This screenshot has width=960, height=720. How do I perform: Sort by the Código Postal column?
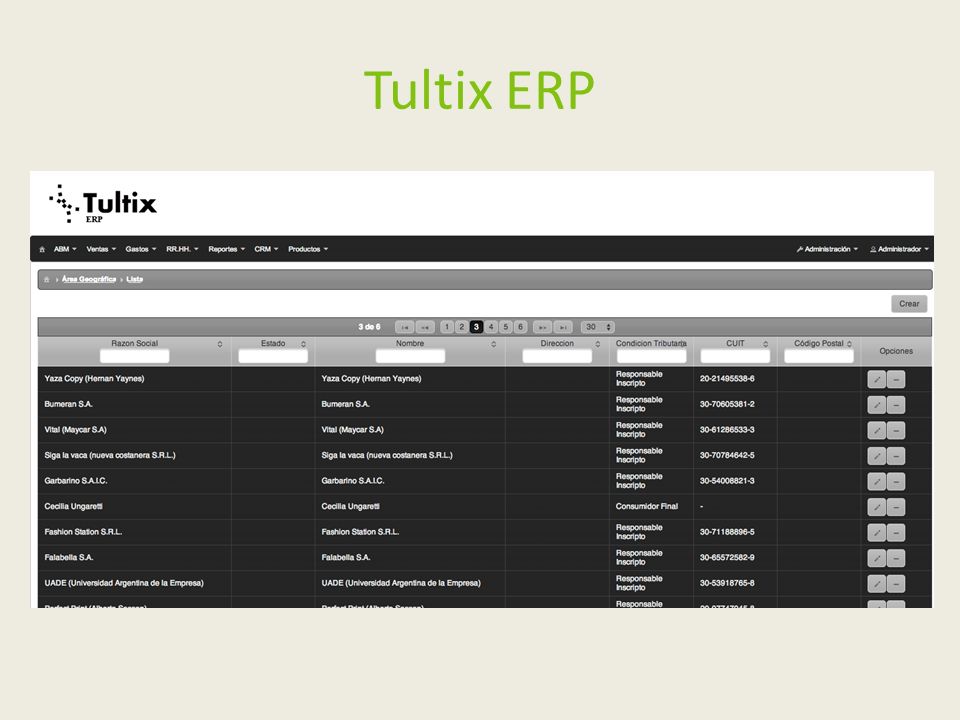pos(849,344)
